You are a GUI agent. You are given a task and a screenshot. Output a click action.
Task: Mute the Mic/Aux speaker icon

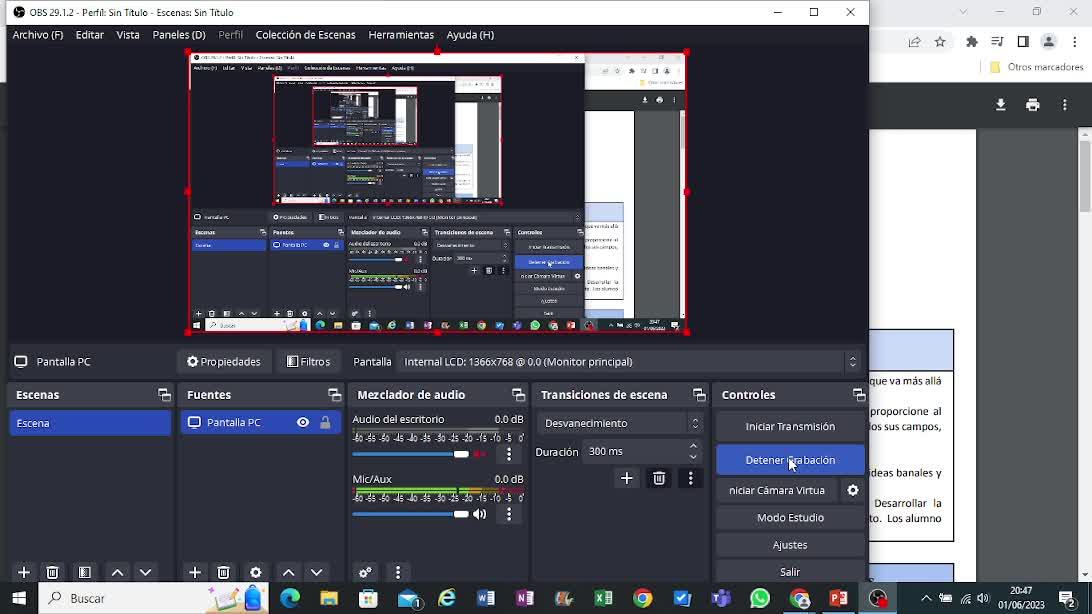[480, 514]
